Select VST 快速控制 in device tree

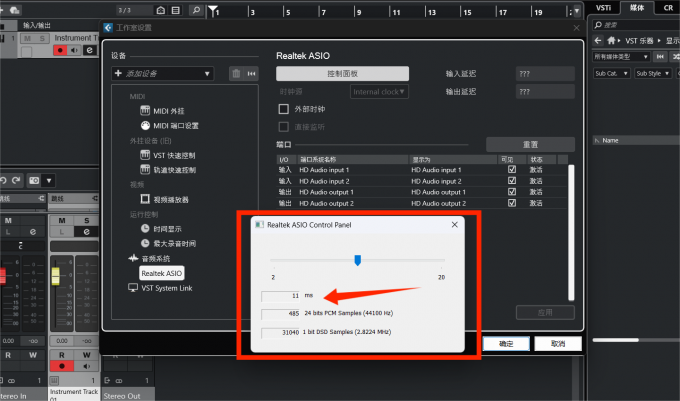(x=168, y=155)
